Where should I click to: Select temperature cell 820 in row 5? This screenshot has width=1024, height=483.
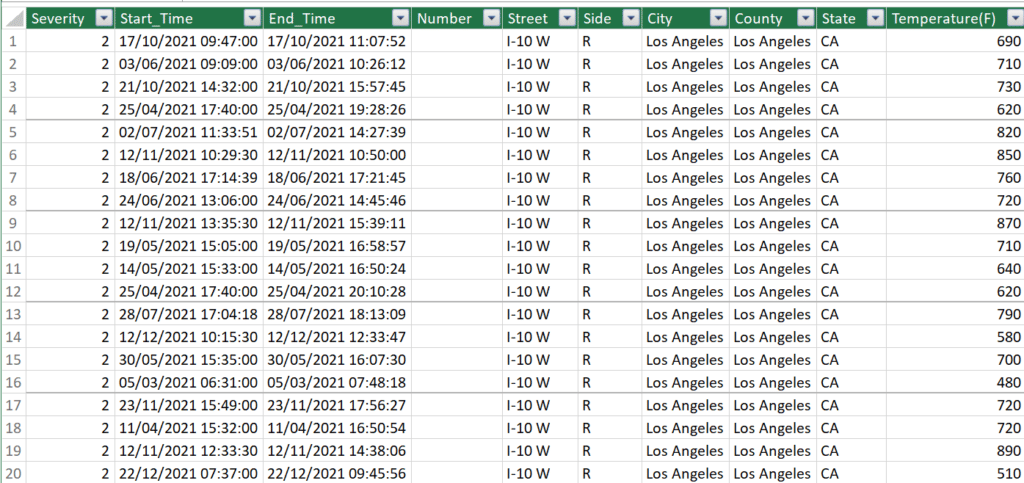click(x=955, y=132)
